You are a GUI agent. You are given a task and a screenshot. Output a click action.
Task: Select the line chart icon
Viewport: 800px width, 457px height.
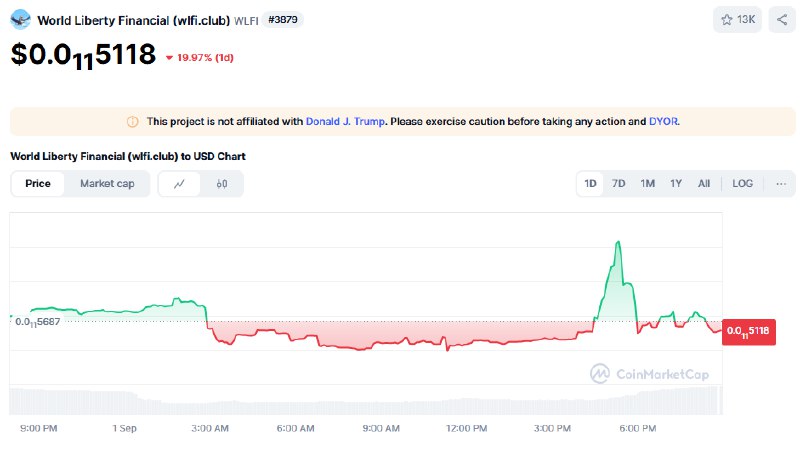[x=179, y=184]
